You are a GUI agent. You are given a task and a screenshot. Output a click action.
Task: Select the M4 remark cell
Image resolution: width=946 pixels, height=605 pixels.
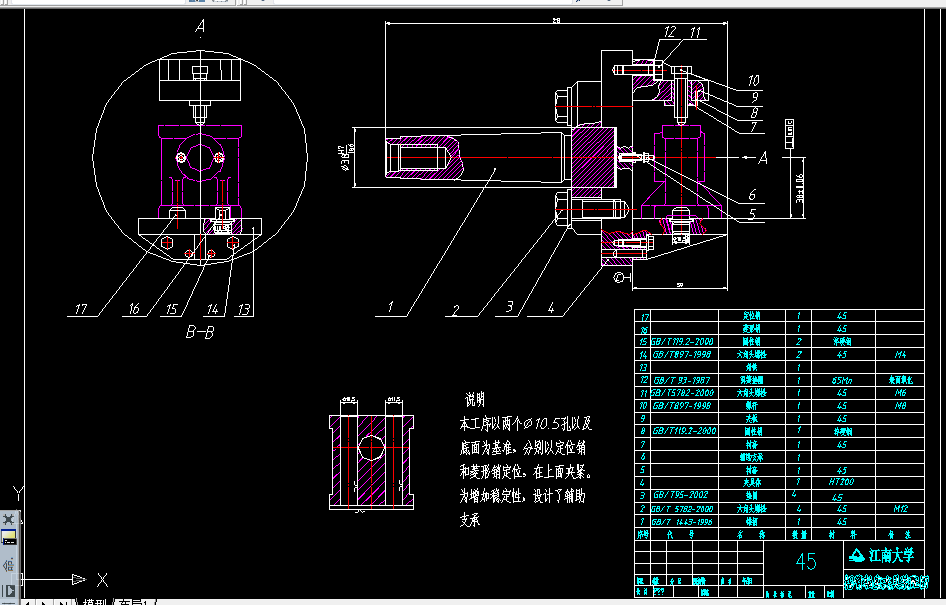coord(900,355)
